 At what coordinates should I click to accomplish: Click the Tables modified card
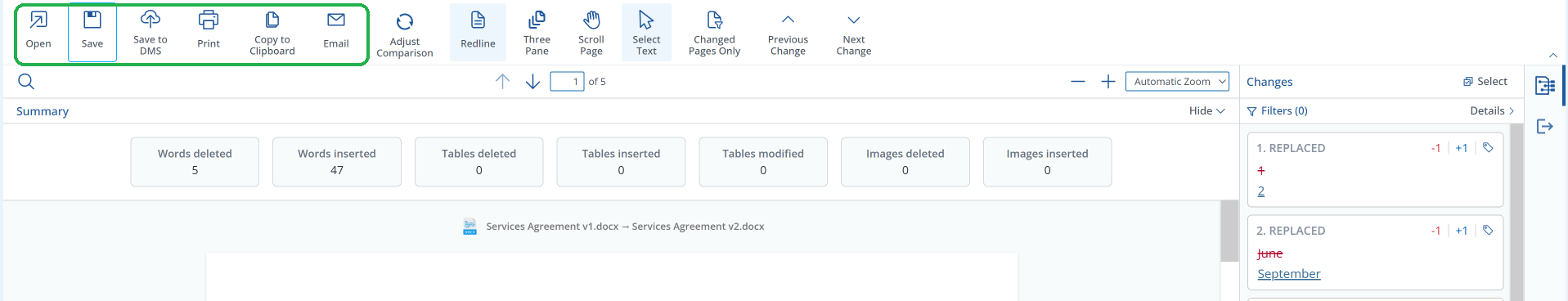[x=763, y=162]
